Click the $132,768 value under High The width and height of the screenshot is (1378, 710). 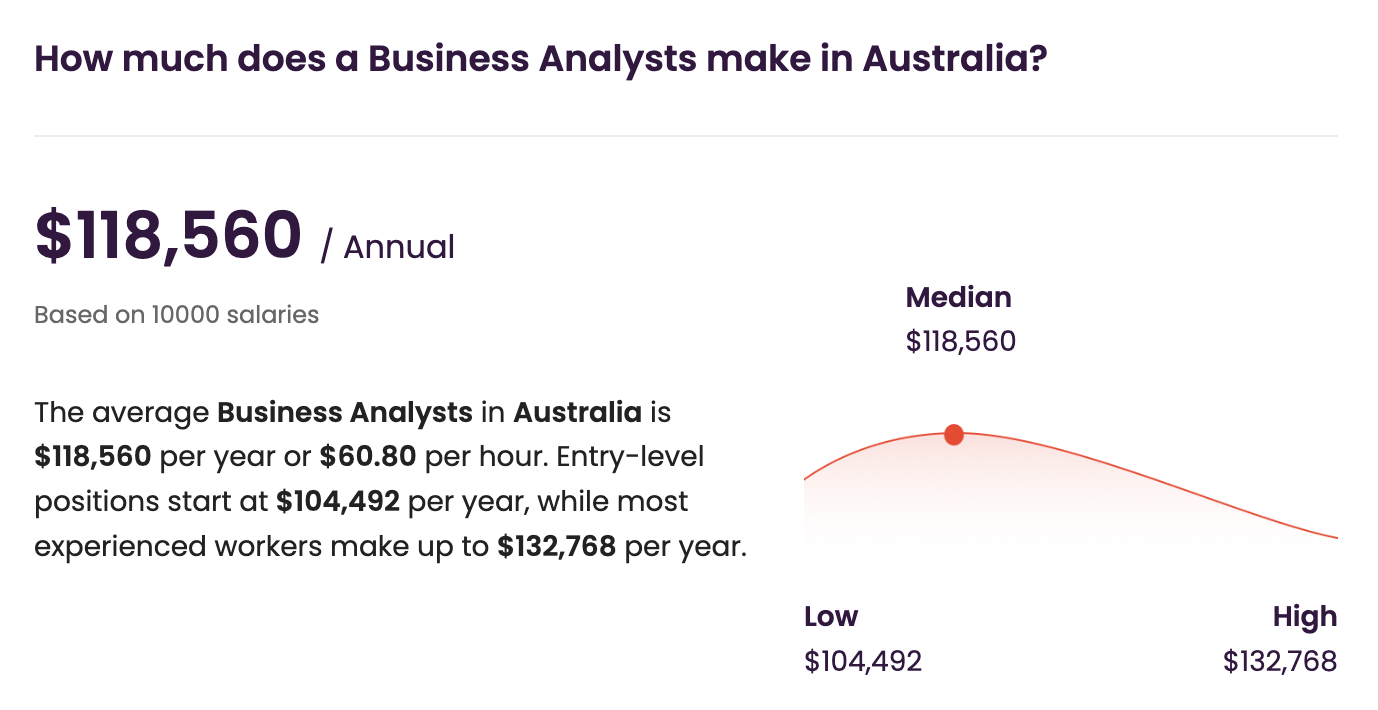click(1279, 661)
